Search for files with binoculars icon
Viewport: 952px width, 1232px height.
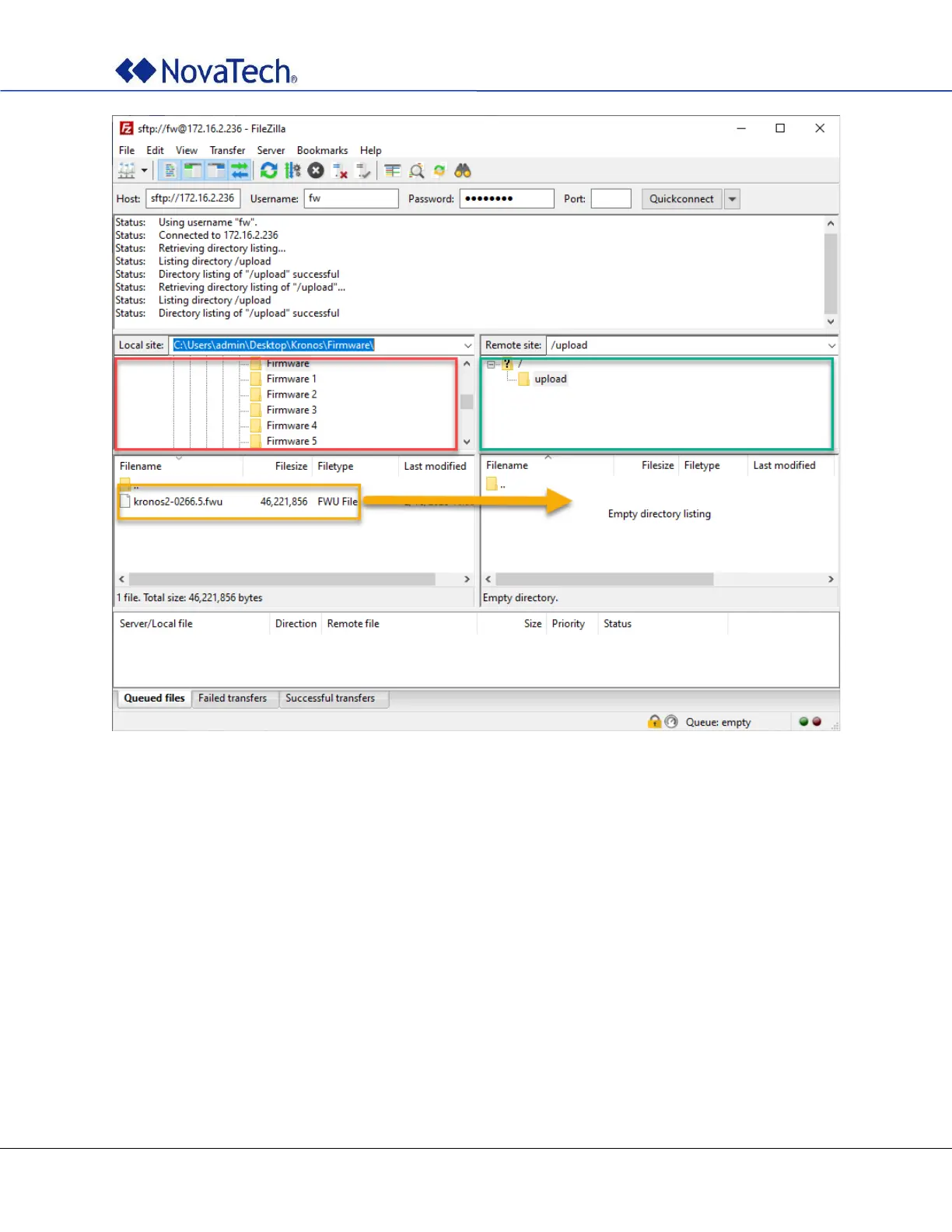point(463,170)
